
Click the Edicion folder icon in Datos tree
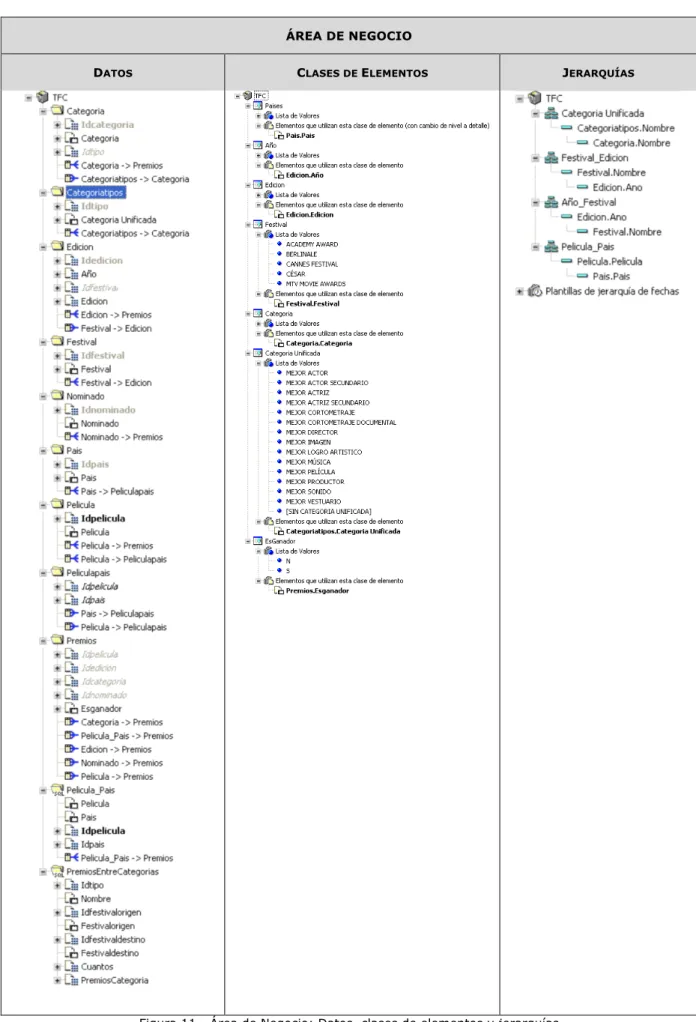pyautogui.click(x=57, y=246)
